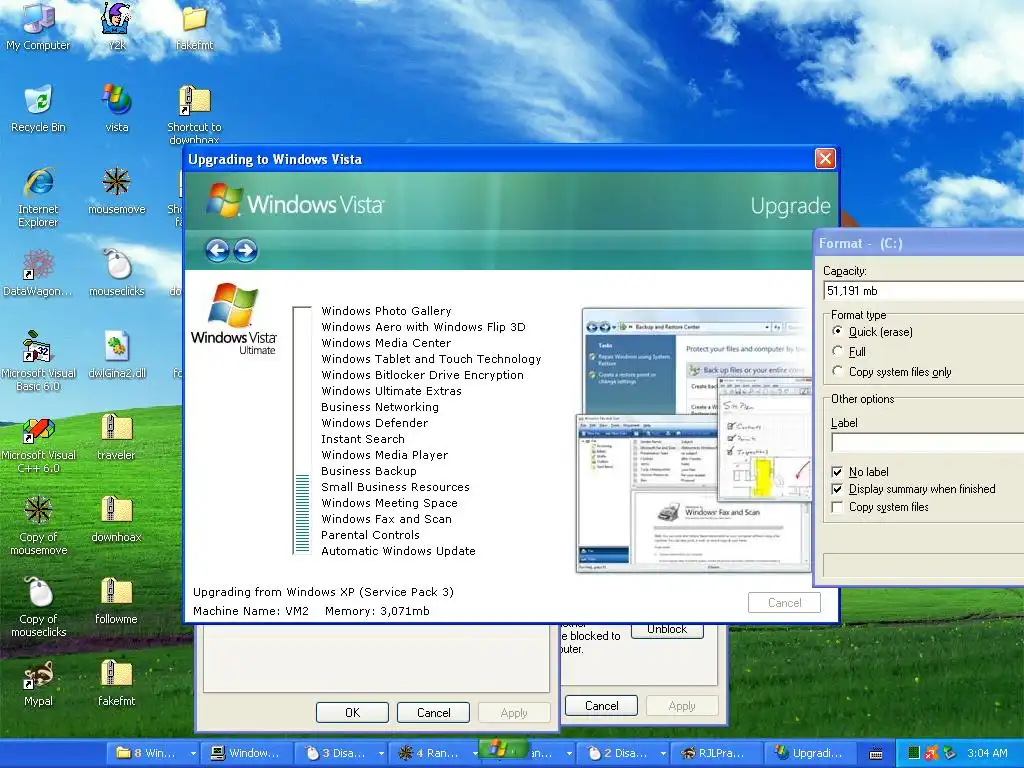Click Cancel below the Unblock button
Screen dimensions: 1024x768
click(601, 705)
